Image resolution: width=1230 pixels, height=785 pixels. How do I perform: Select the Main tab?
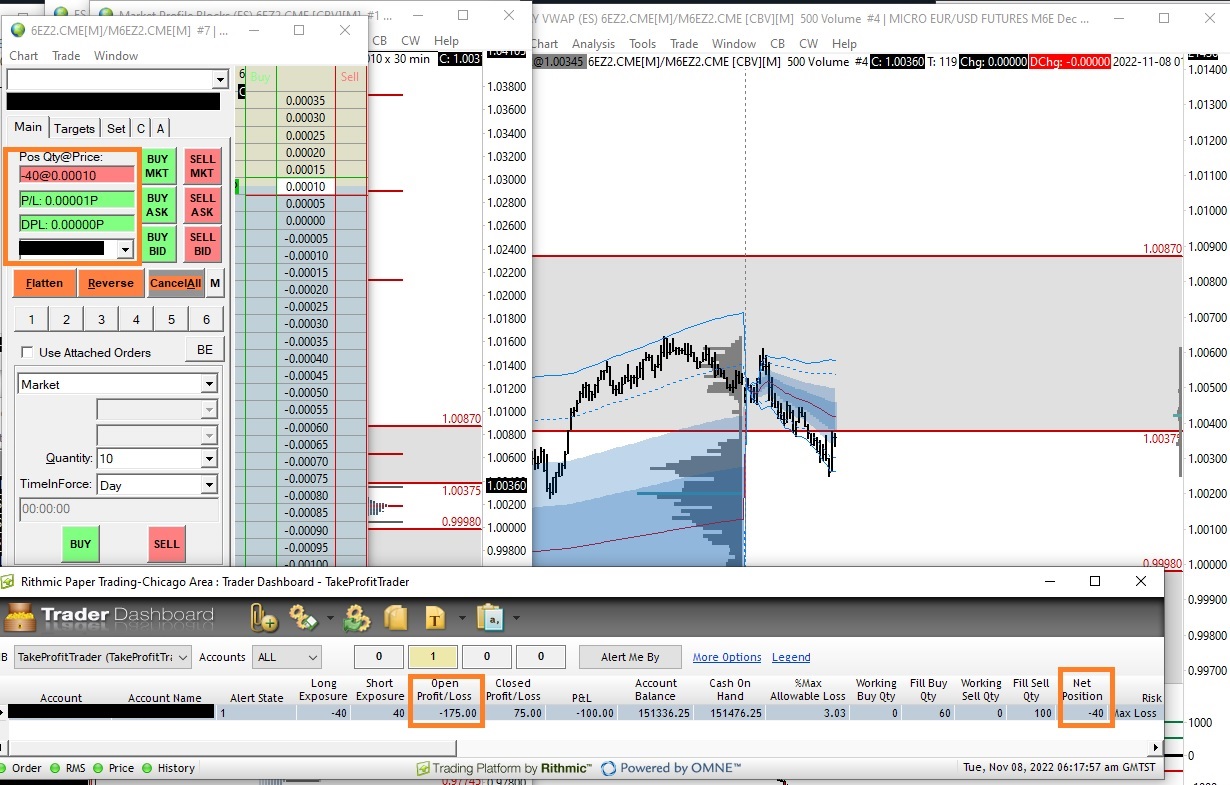(28, 127)
